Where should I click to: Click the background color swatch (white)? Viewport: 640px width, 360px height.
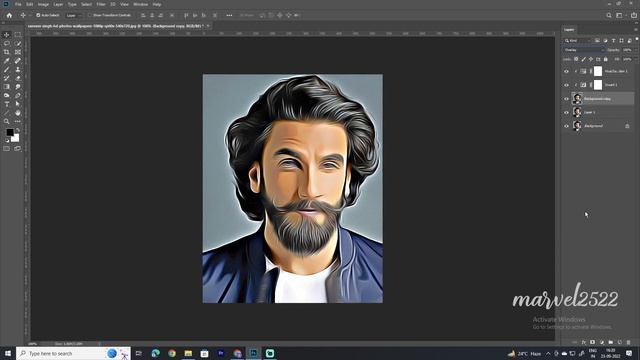click(15, 138)
